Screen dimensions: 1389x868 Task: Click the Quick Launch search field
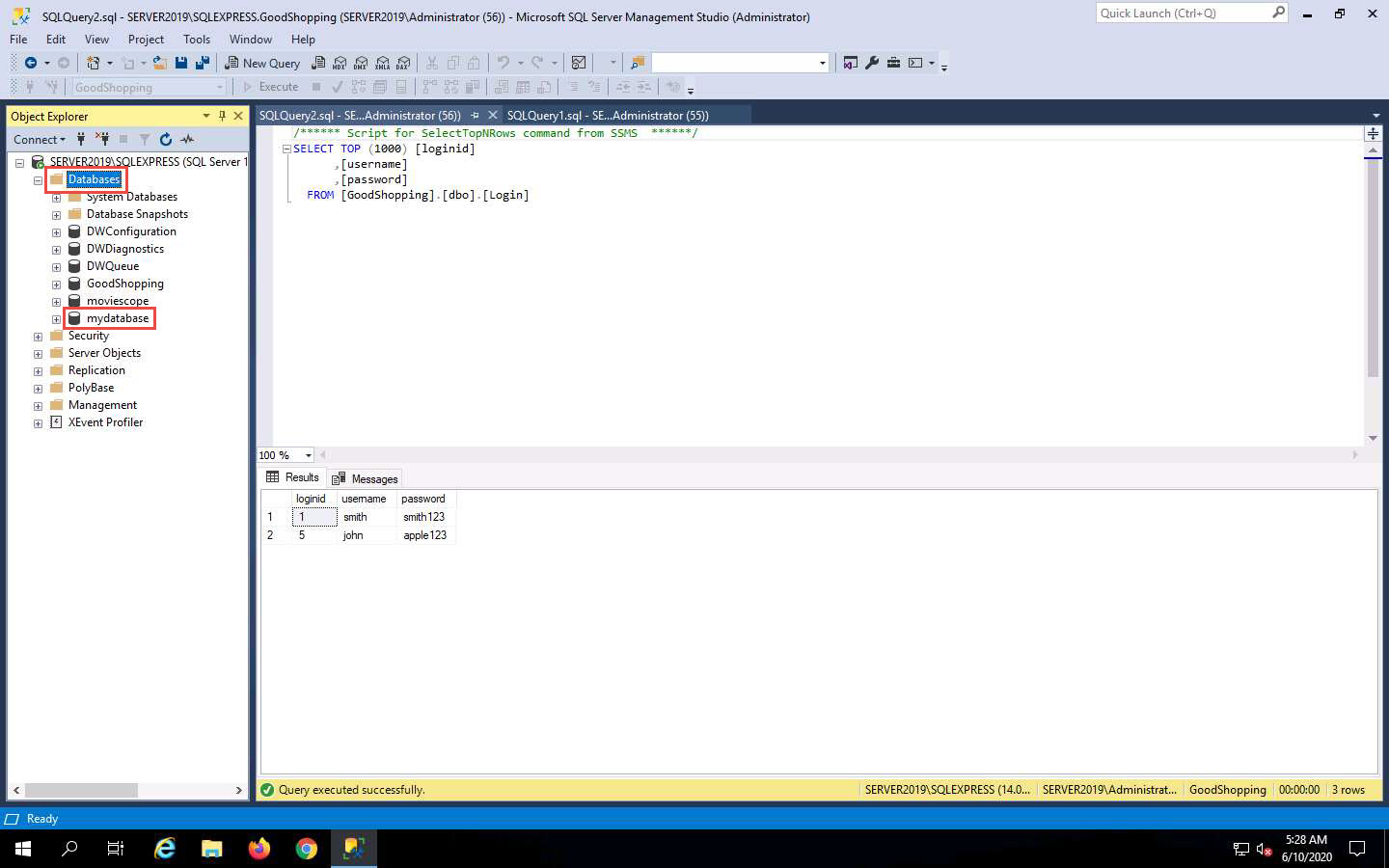[1184, 14]
